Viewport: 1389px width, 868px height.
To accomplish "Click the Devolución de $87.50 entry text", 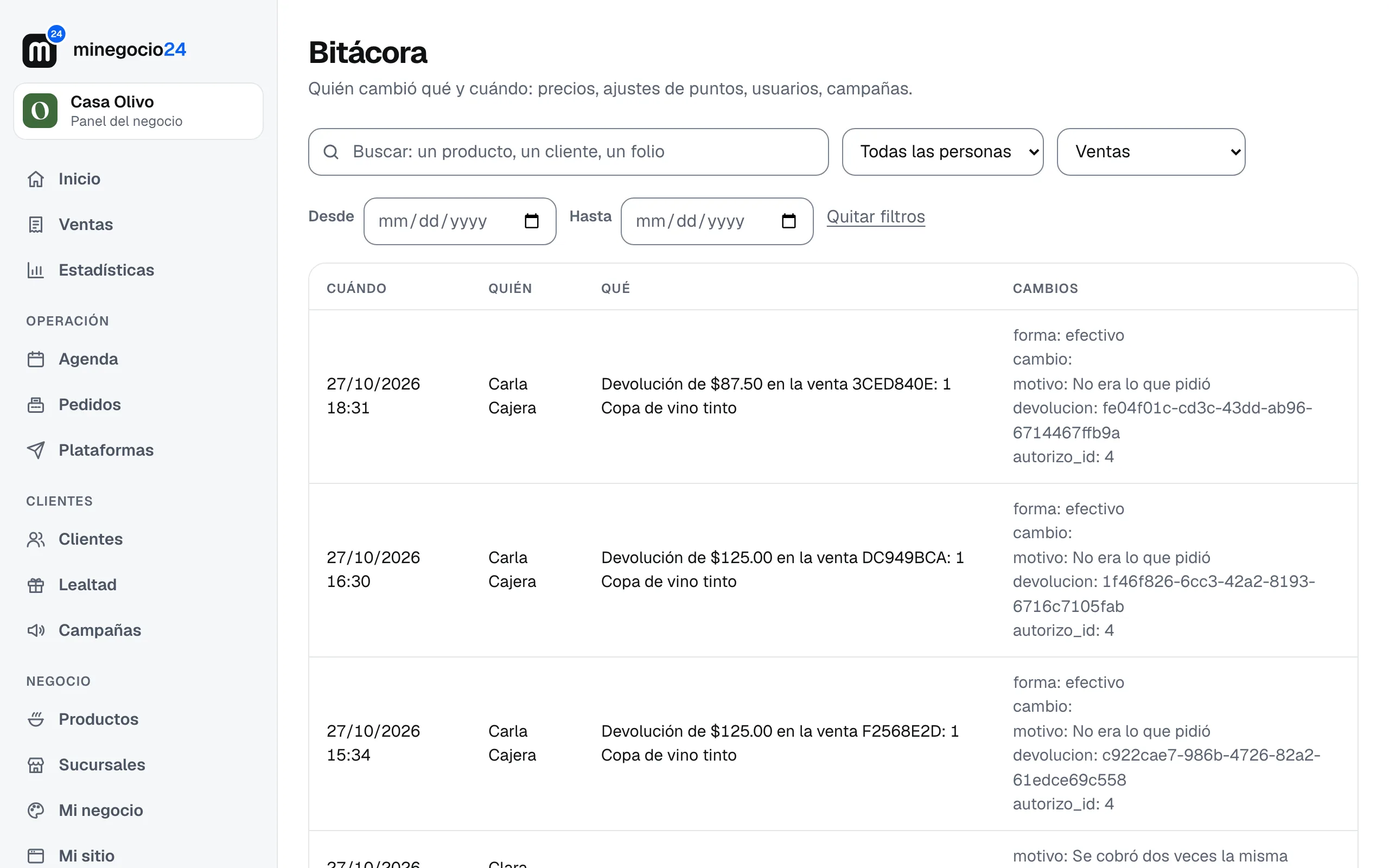I will (776, 396).
